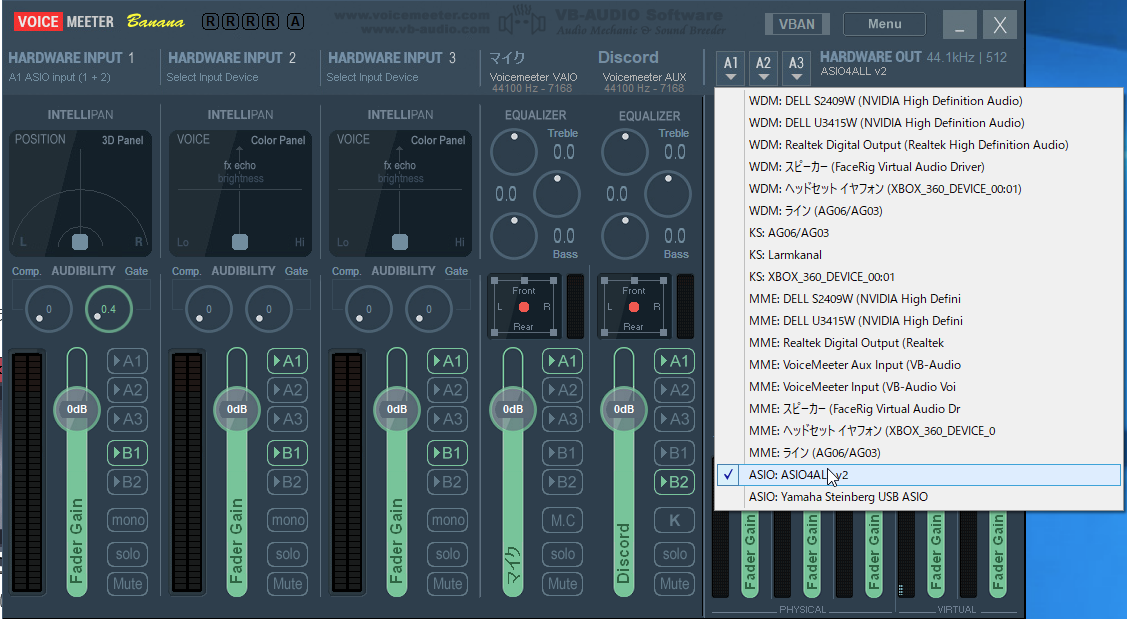
Task: Switch Input 1 panel from 3D Panel
Action: click(x=122, y=140)
